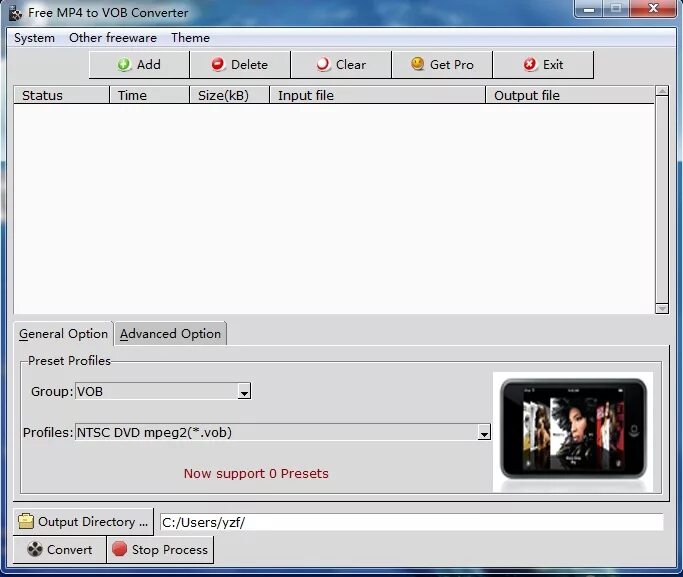Click the Stop Process button
The height and width of the screenshot is (577, 683).
pyautogui.click(x=160, y=550)
